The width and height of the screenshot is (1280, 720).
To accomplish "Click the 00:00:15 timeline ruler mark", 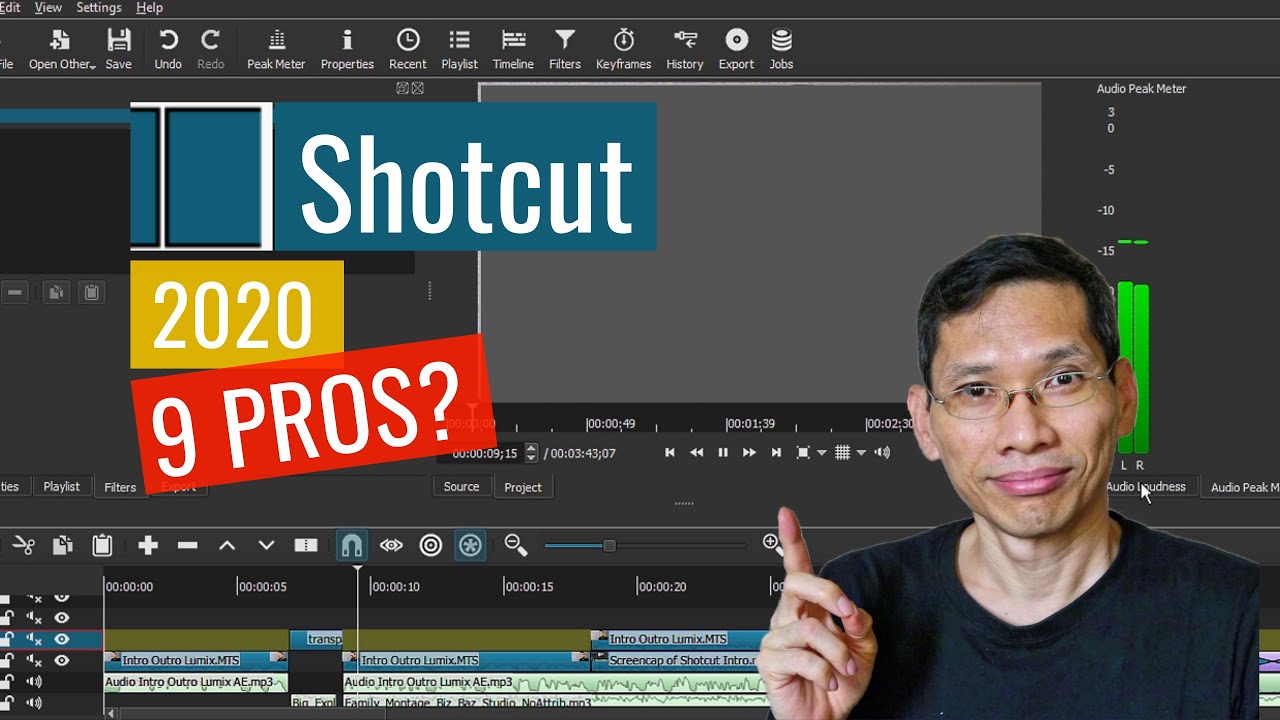I will point(528,587).
